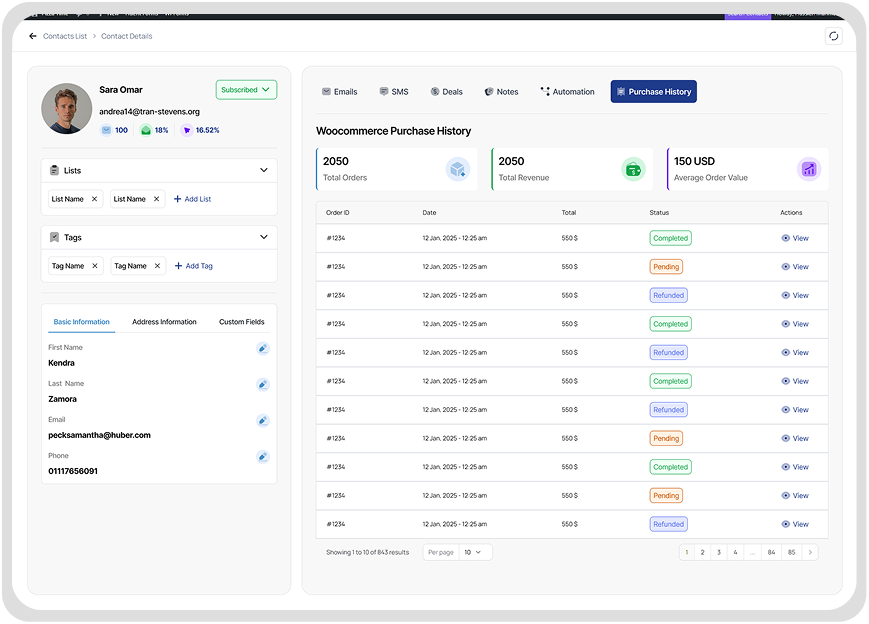Remove the second Tag Name chip
869x624 pixels.
(x=157, y=266)
